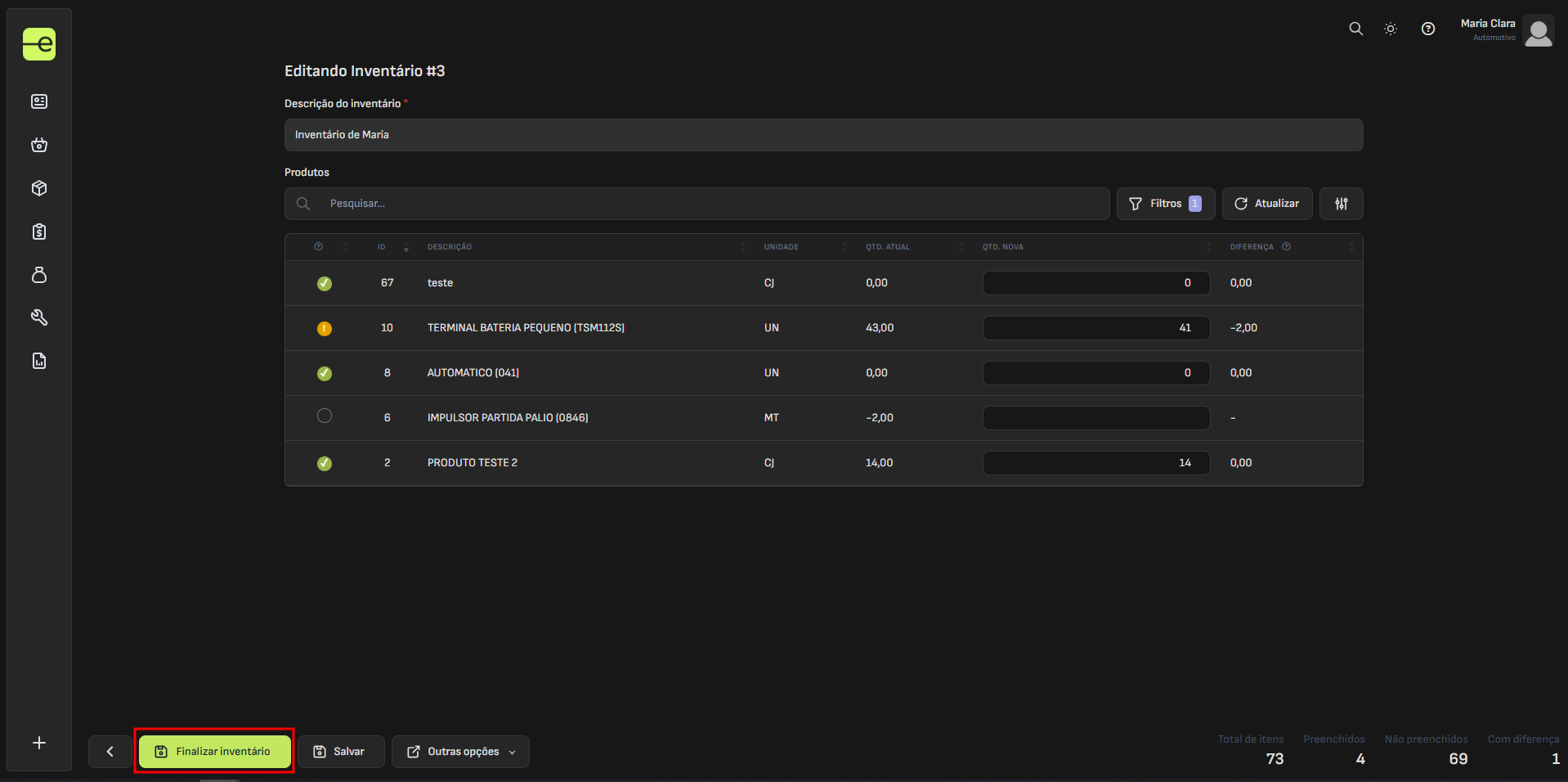The image size is (1568, 782).
Task: Click the Pesquisar product search field
Action: pyautogui.click(x=711, y=204)
